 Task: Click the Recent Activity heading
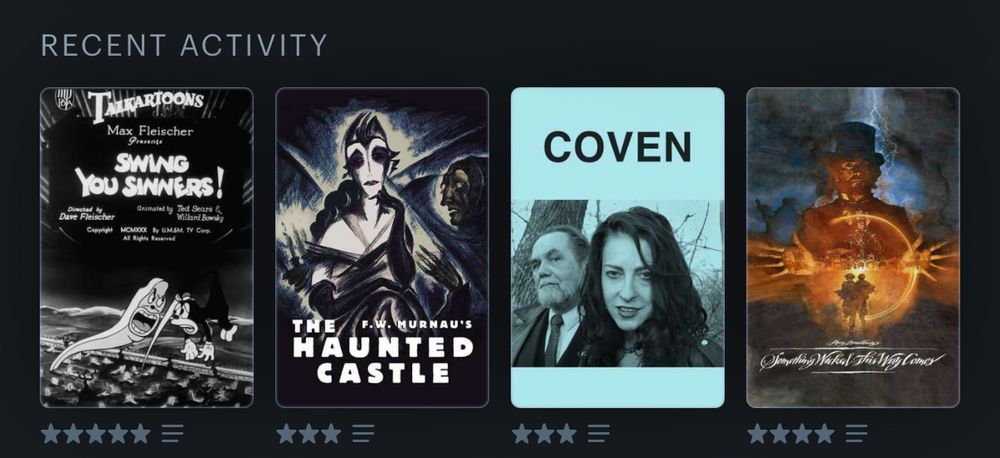coord(184,45)
